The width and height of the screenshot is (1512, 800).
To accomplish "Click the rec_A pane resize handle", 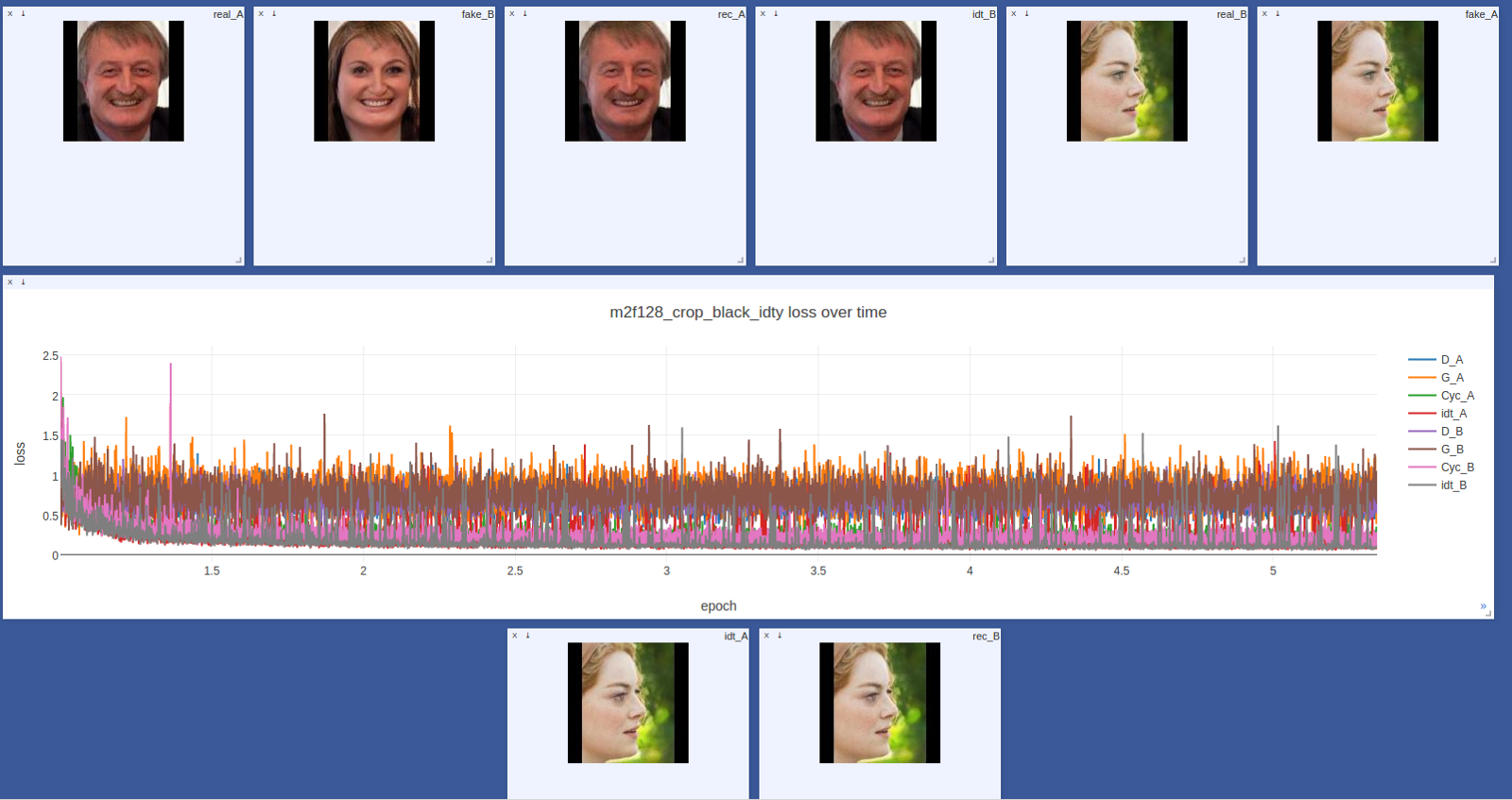I will pos(740,260).
